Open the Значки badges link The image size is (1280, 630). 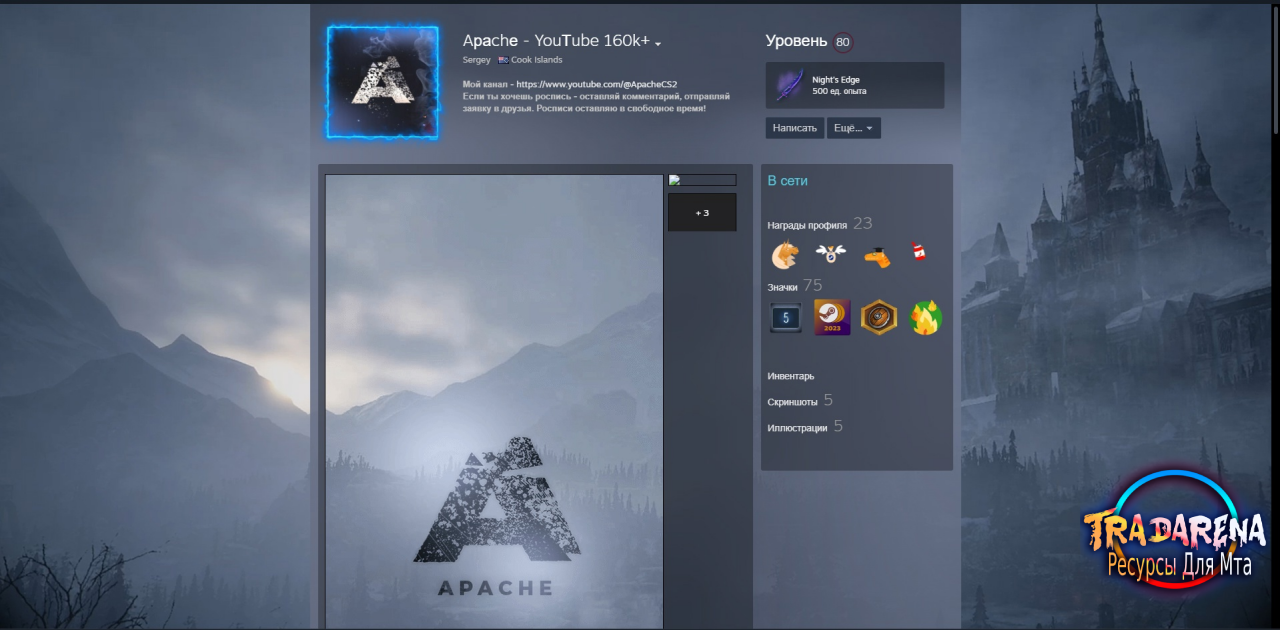point(782,287)
